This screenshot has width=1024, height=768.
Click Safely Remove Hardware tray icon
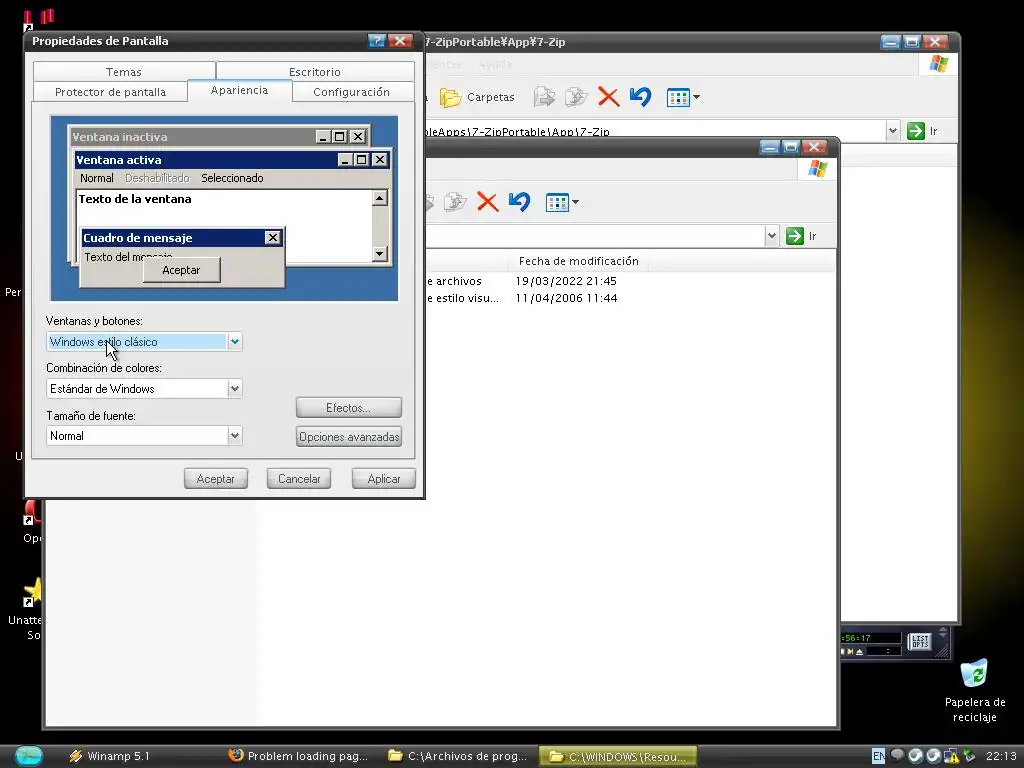click(x=969, y=756)
